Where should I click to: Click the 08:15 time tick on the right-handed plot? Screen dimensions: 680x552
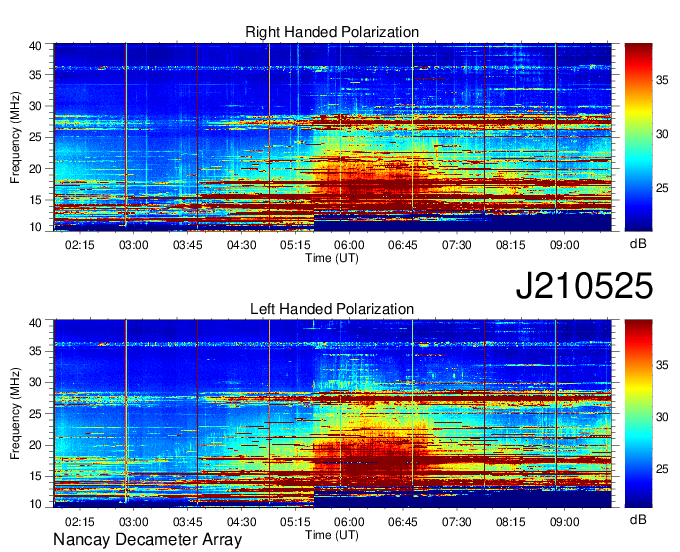tap(510, 245)
